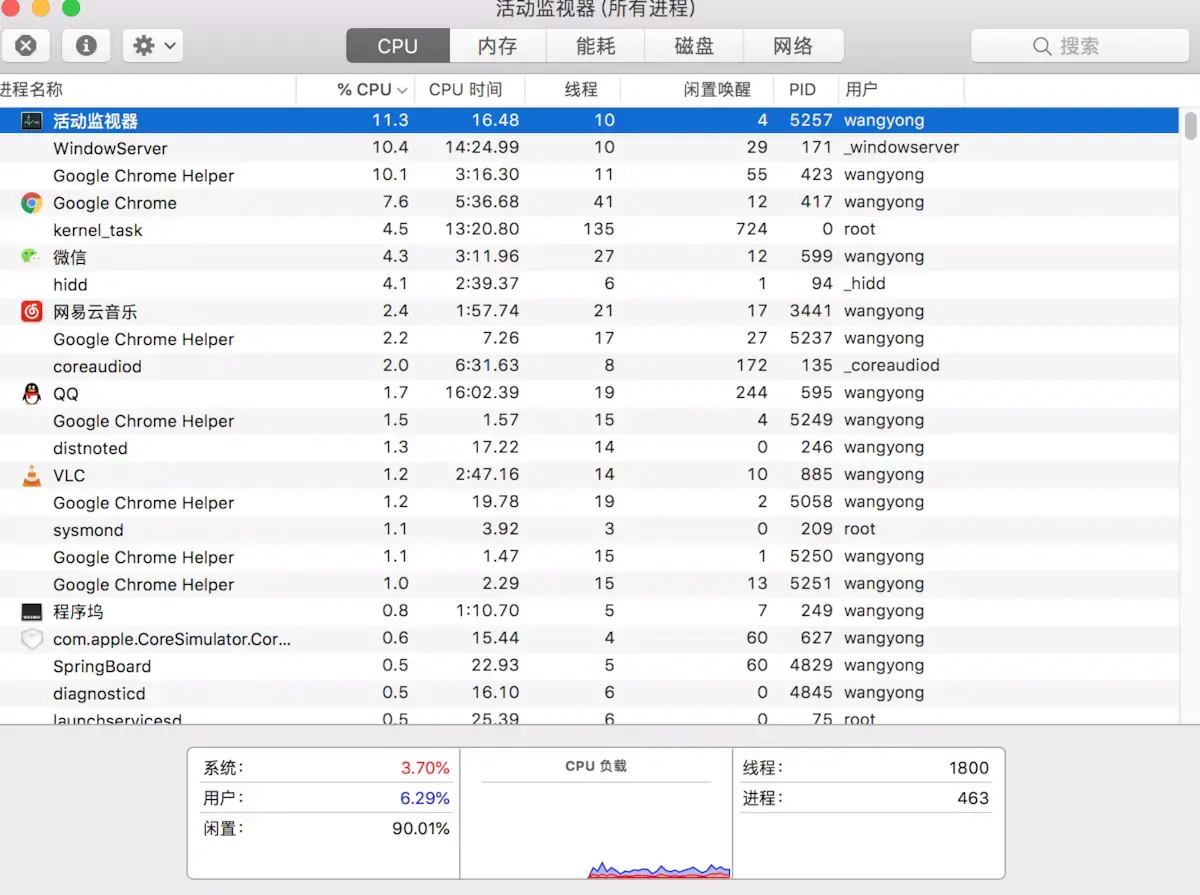Click the 活动监视器 app icon in list

pyautogui.click(x=32, y=121)
